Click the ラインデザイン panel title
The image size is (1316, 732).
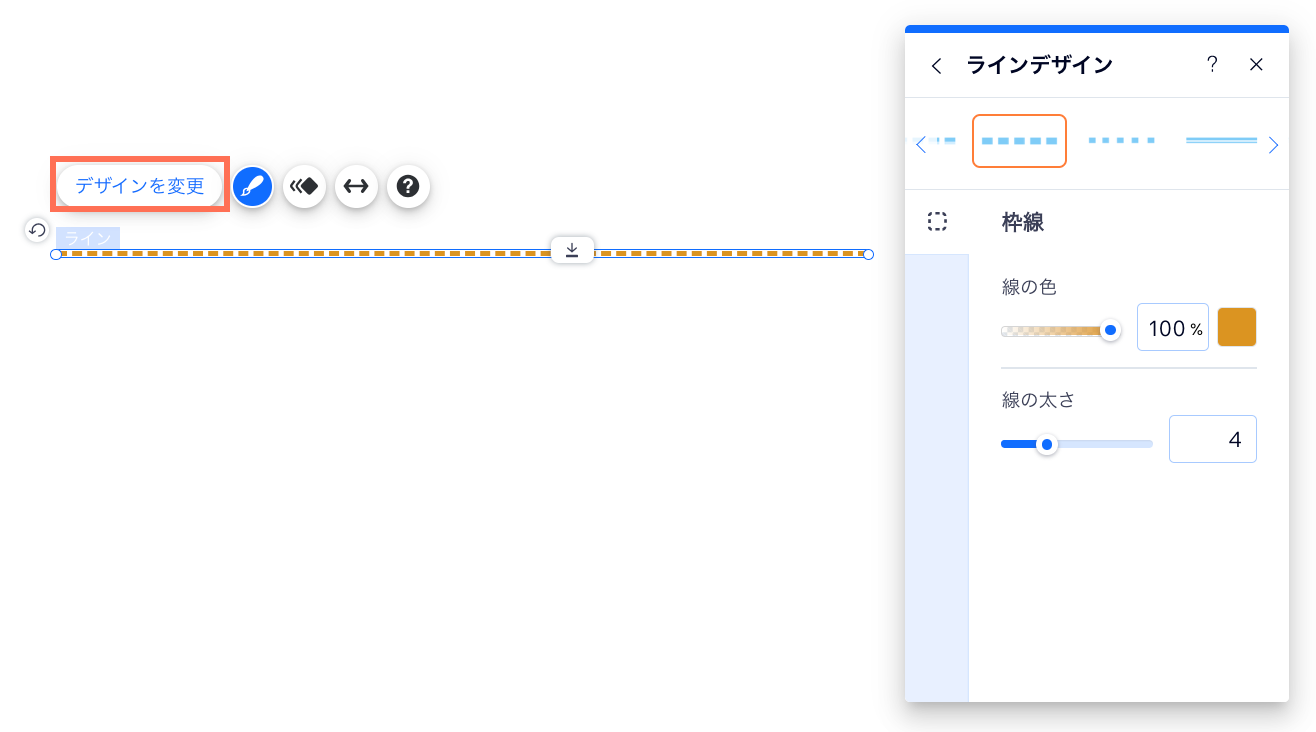(x=1039, y=65)
